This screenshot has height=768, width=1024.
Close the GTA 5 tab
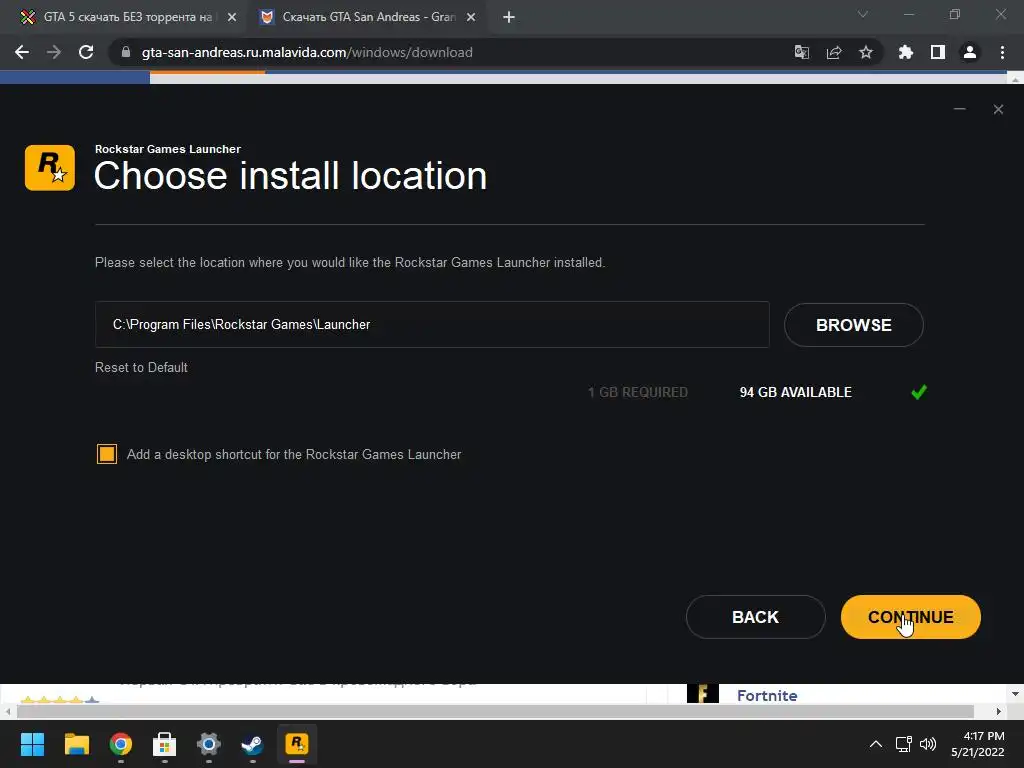point(232,17)
